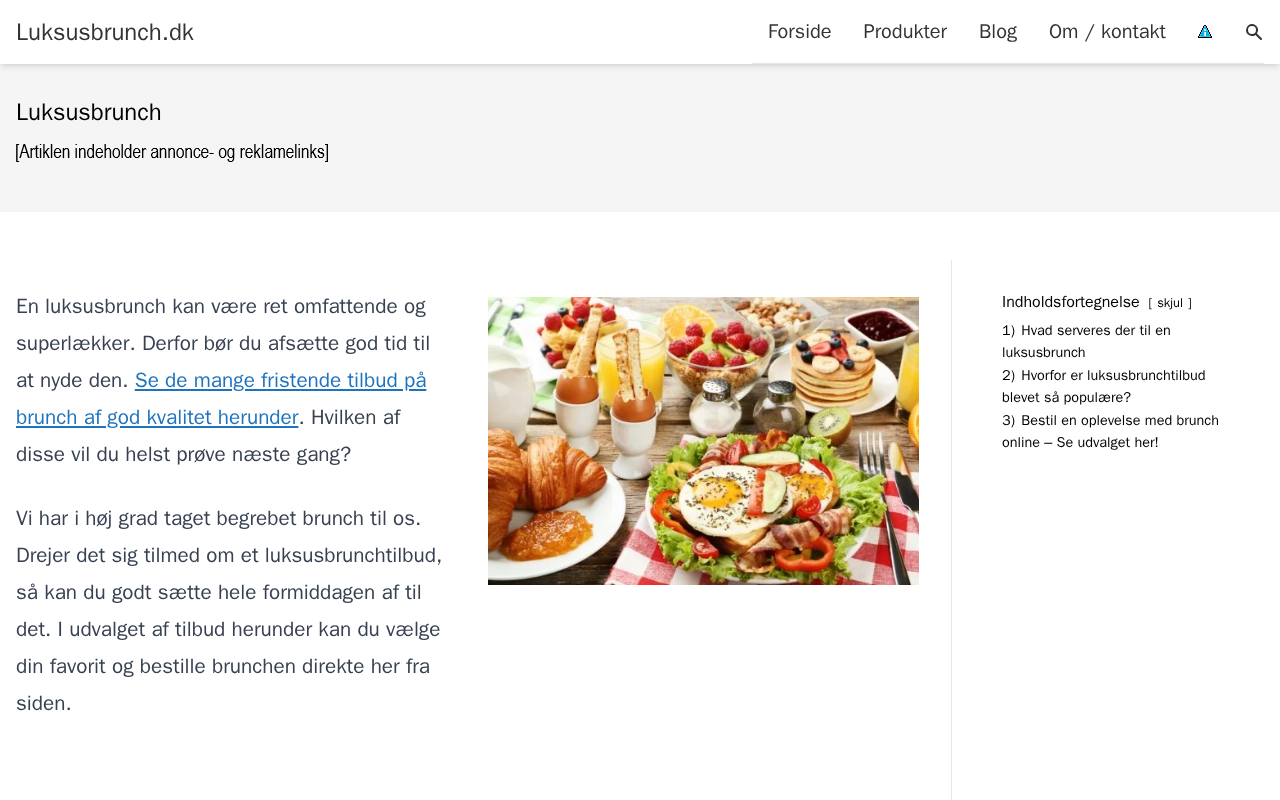Click the annonce- og reklamelinks notice
The height and width of the screenshot is (800, 1280).
pos(172,152)
